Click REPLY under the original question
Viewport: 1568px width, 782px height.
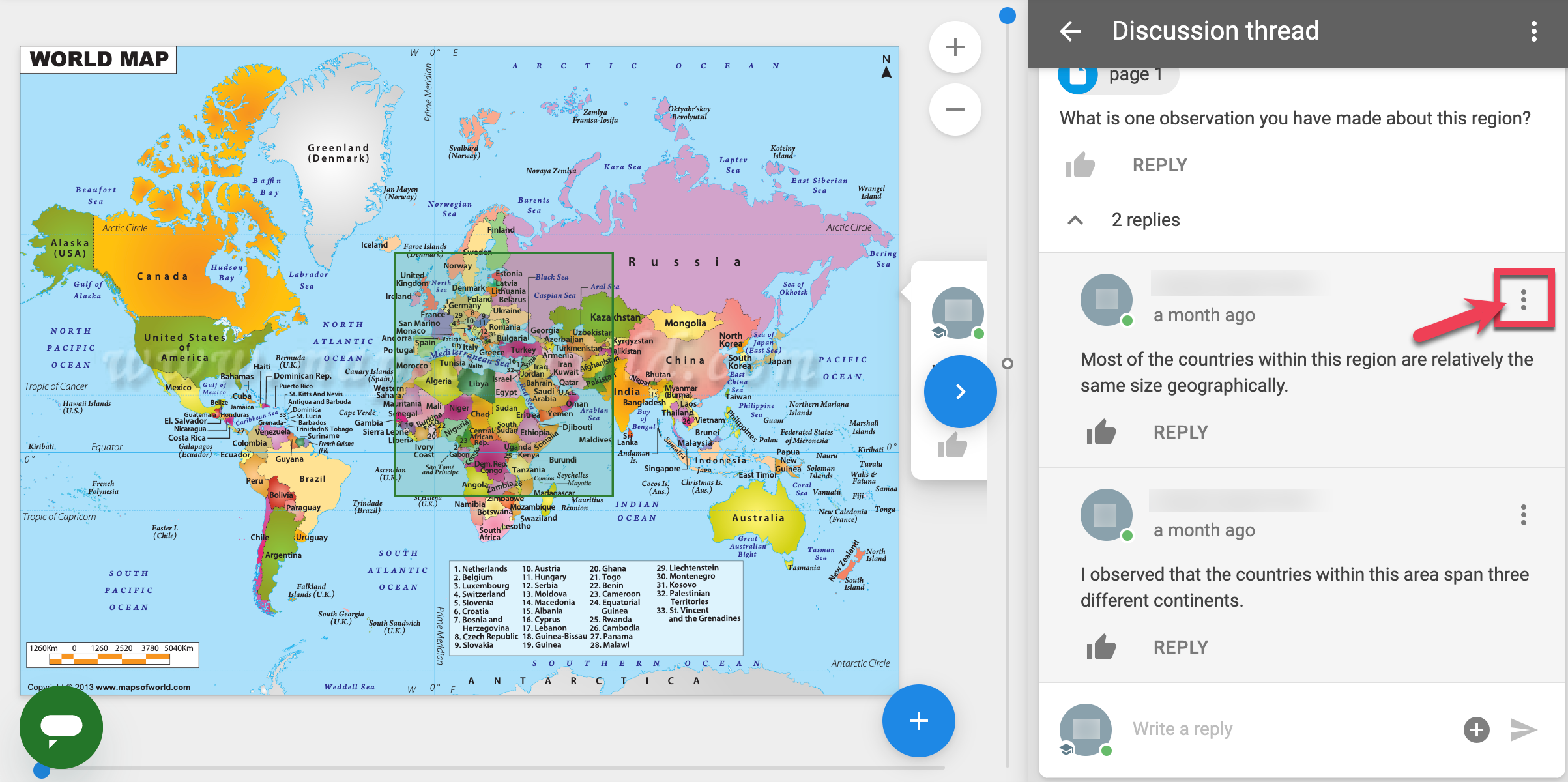1159,165
